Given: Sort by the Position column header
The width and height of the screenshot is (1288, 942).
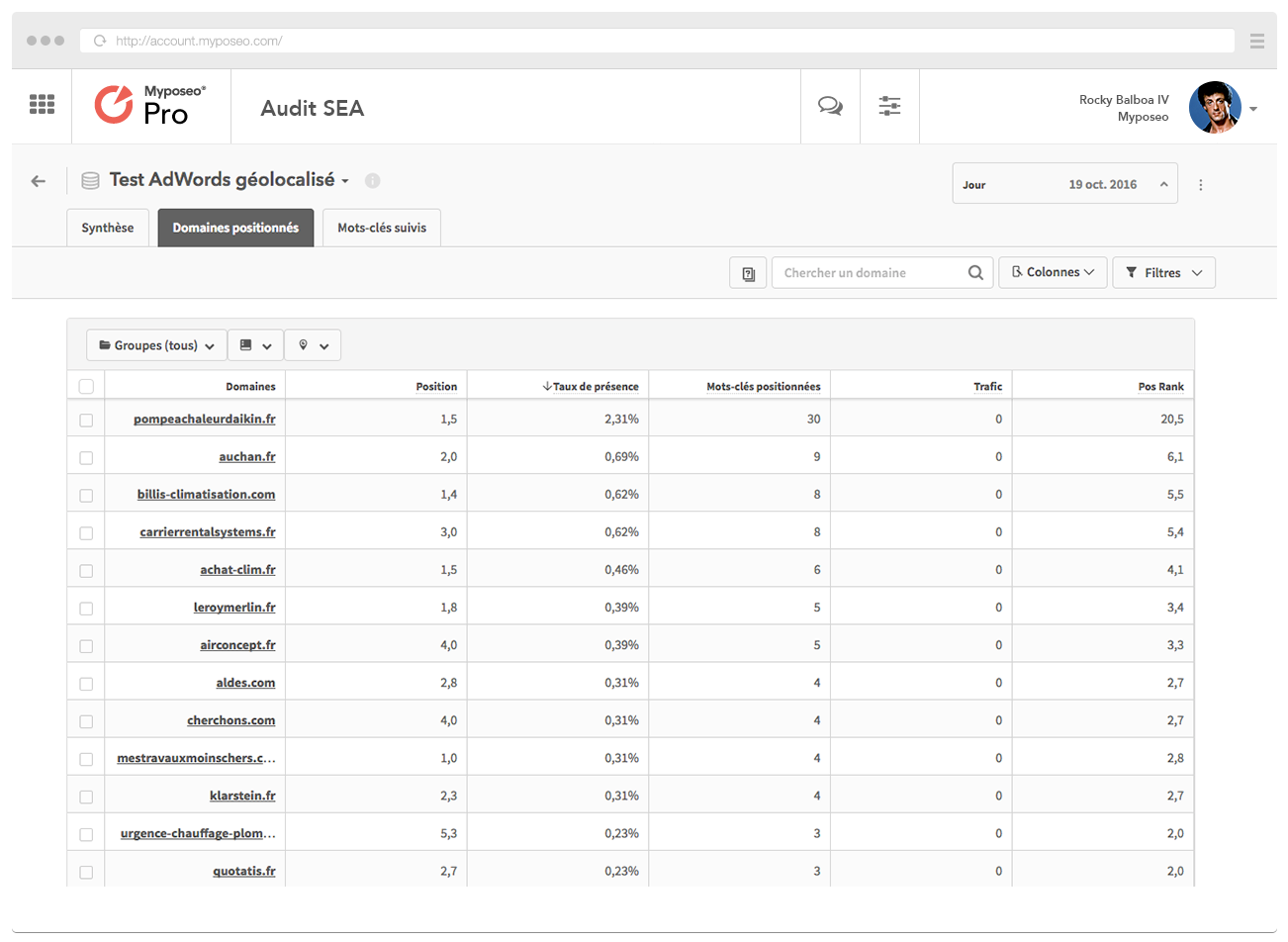Looking at the screenshot, I should tap(436, 387).
